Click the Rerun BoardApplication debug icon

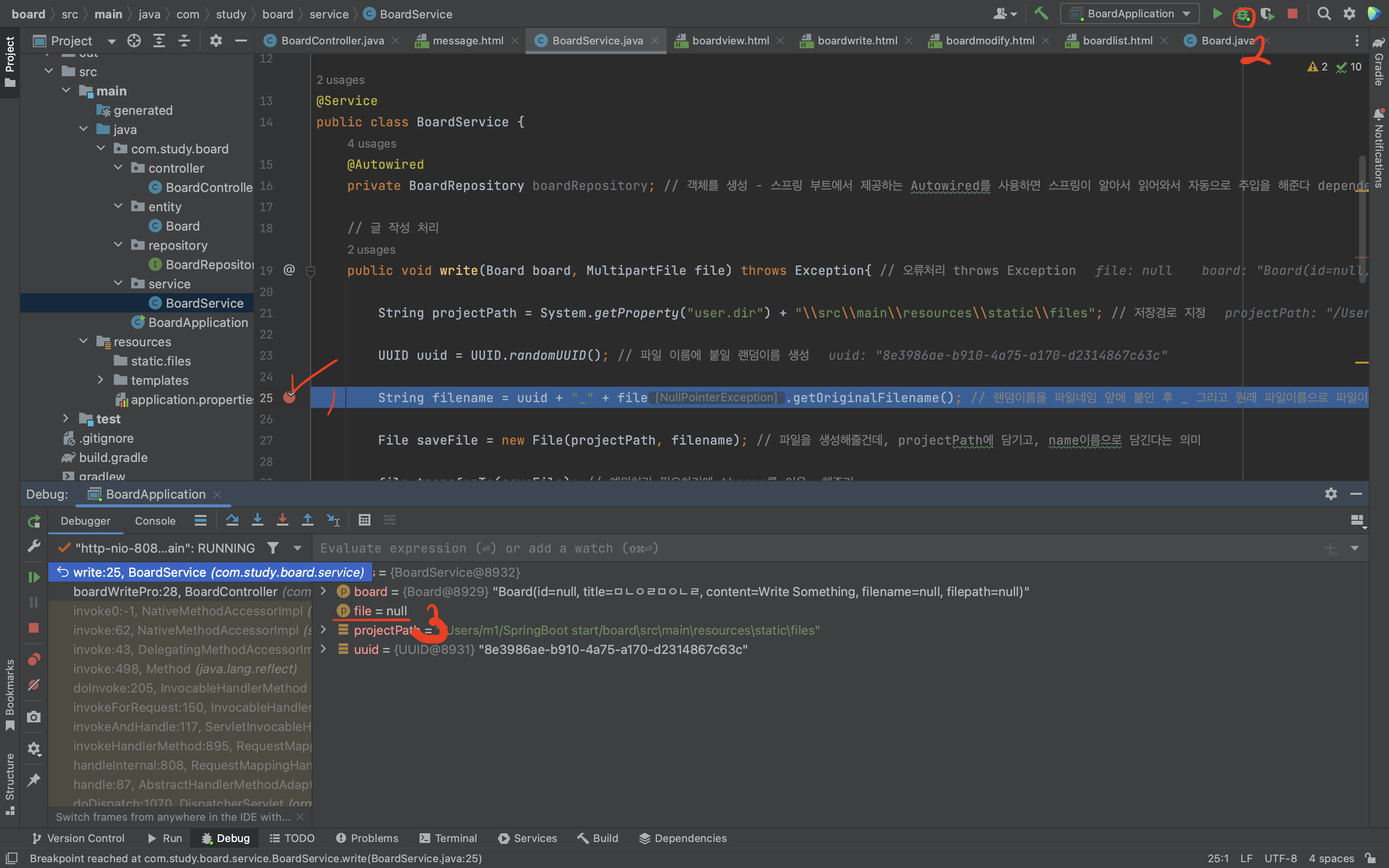pyautogui.click(x=34, y=521)
